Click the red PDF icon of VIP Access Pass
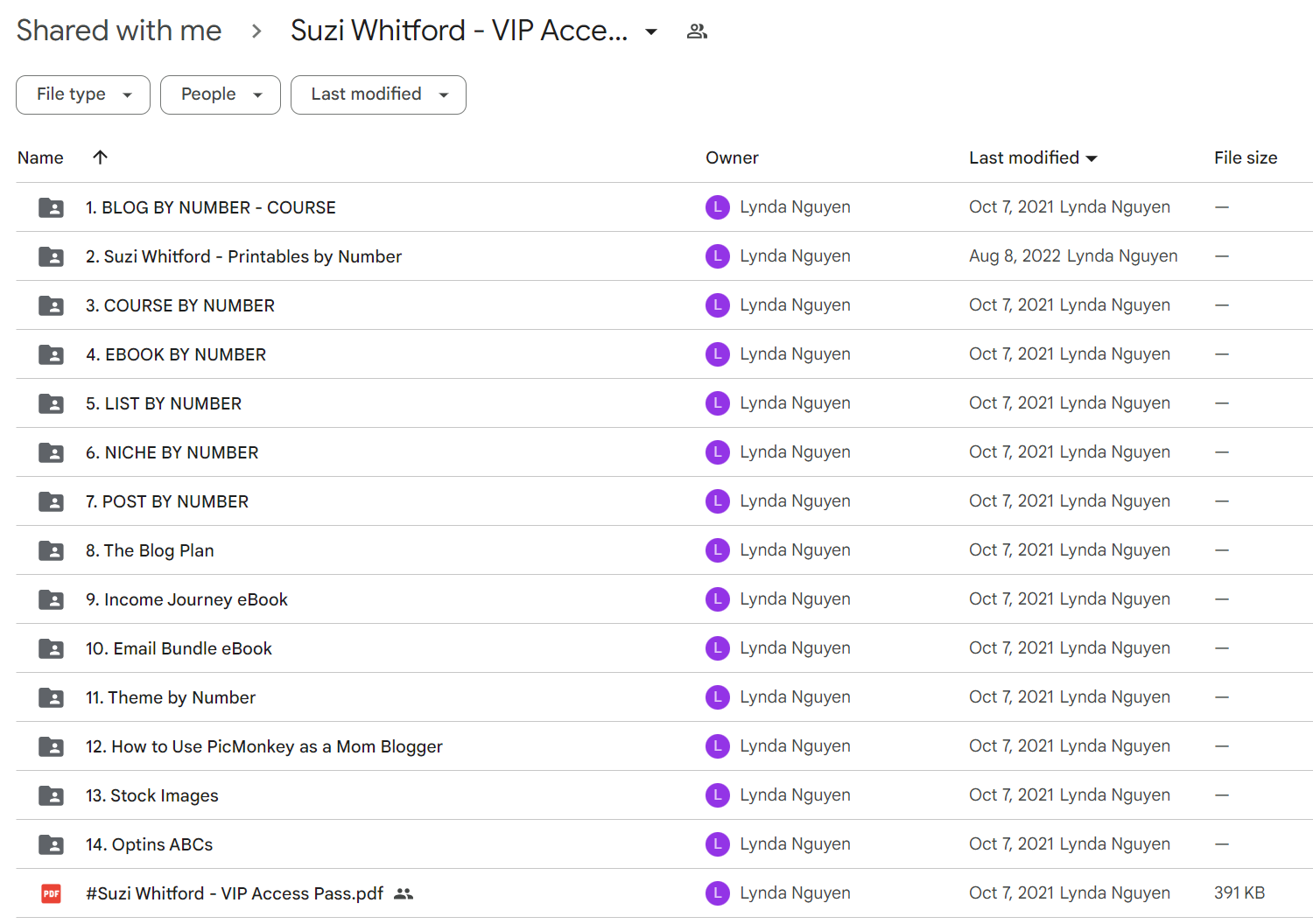The width and height of the screenshot is (1313, 924). [x=52, y=893]
